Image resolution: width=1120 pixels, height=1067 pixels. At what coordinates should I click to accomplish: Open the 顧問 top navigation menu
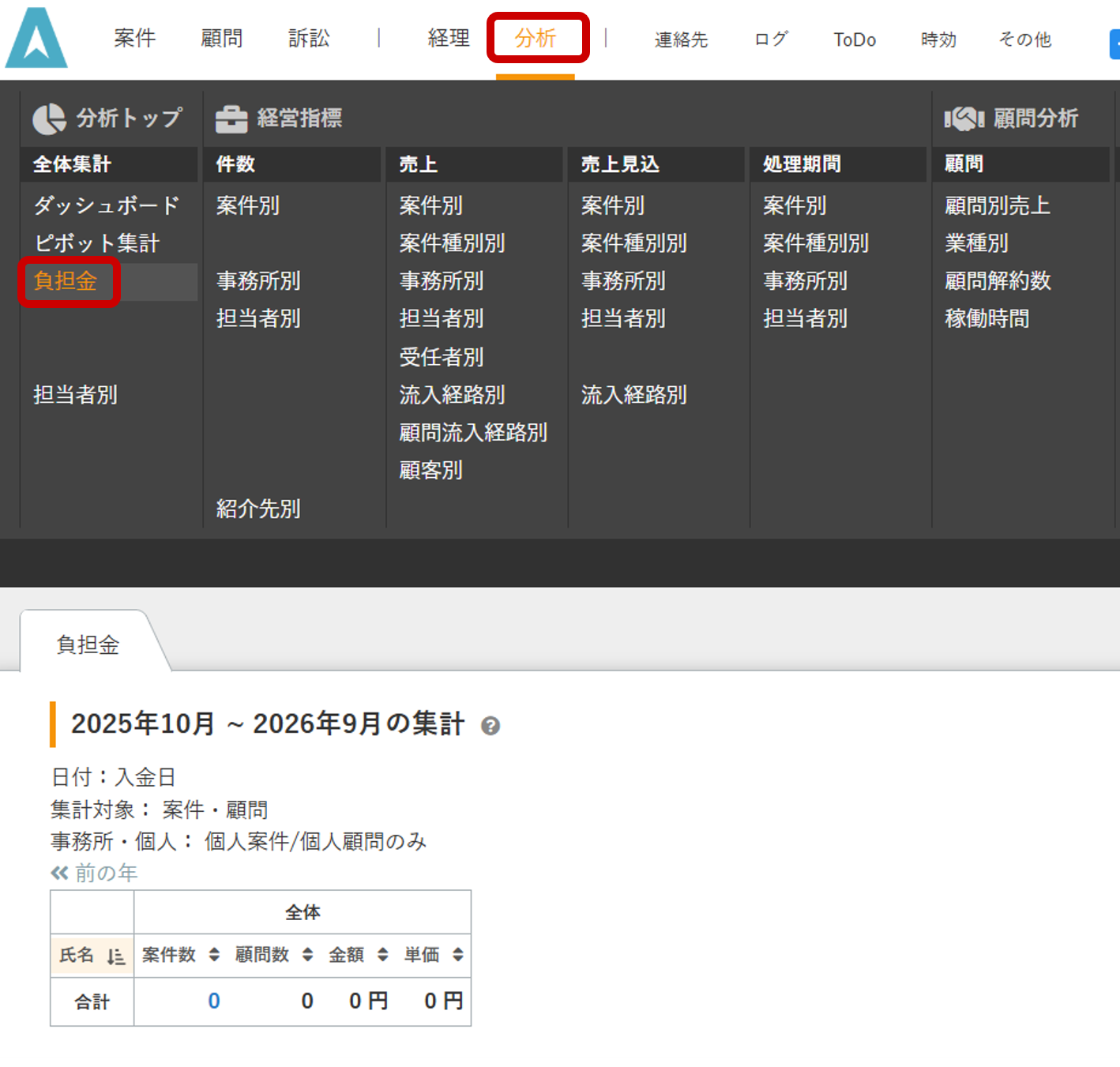coord(221,38)
